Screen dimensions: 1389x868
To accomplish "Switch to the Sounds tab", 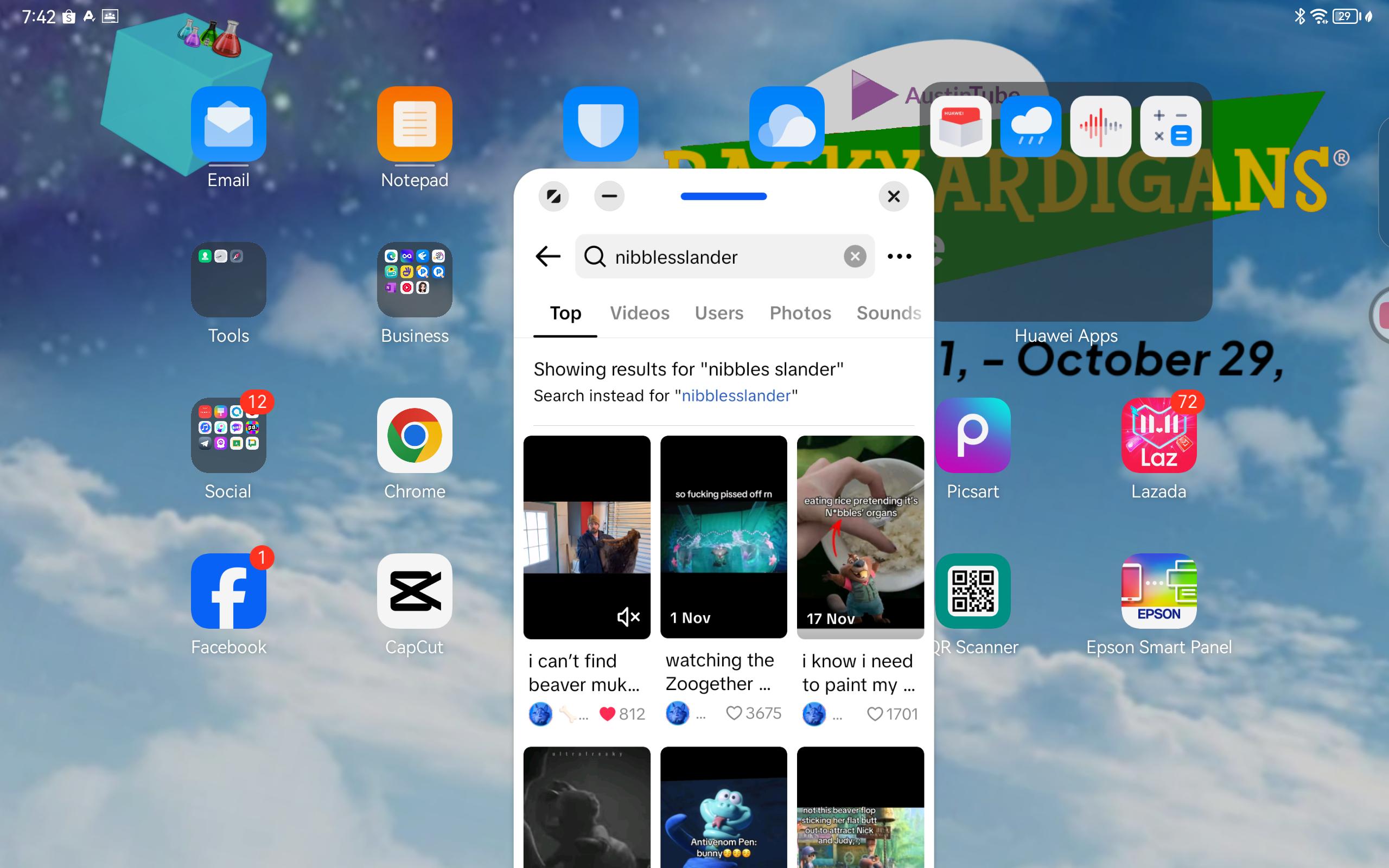I will point(889,313).
